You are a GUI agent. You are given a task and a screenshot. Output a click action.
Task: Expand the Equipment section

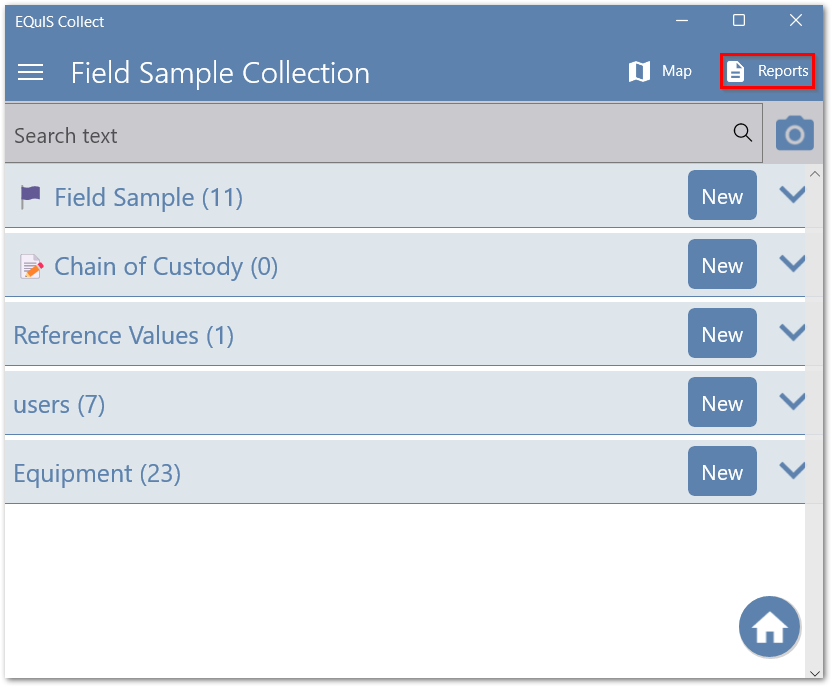point(792,471)
